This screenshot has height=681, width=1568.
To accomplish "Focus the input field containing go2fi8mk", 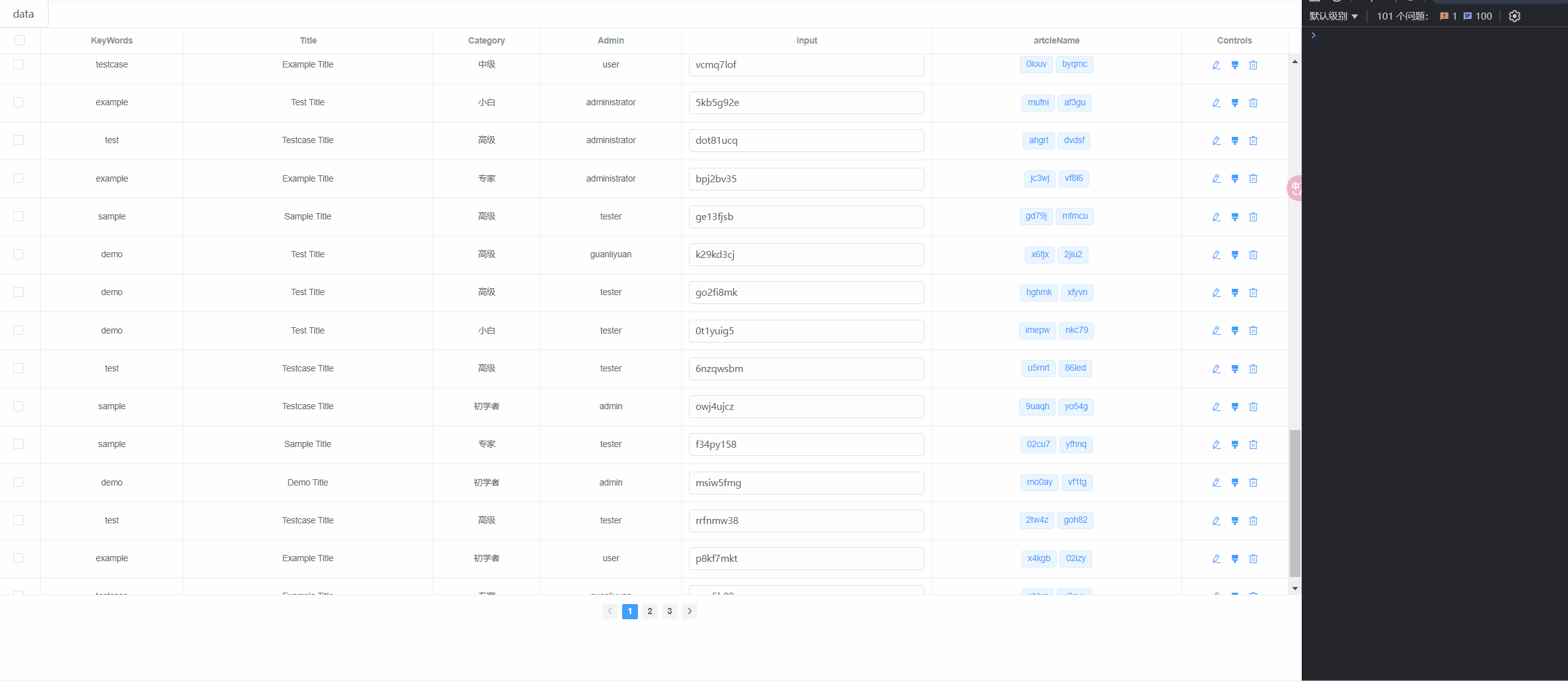I will 806,293.
